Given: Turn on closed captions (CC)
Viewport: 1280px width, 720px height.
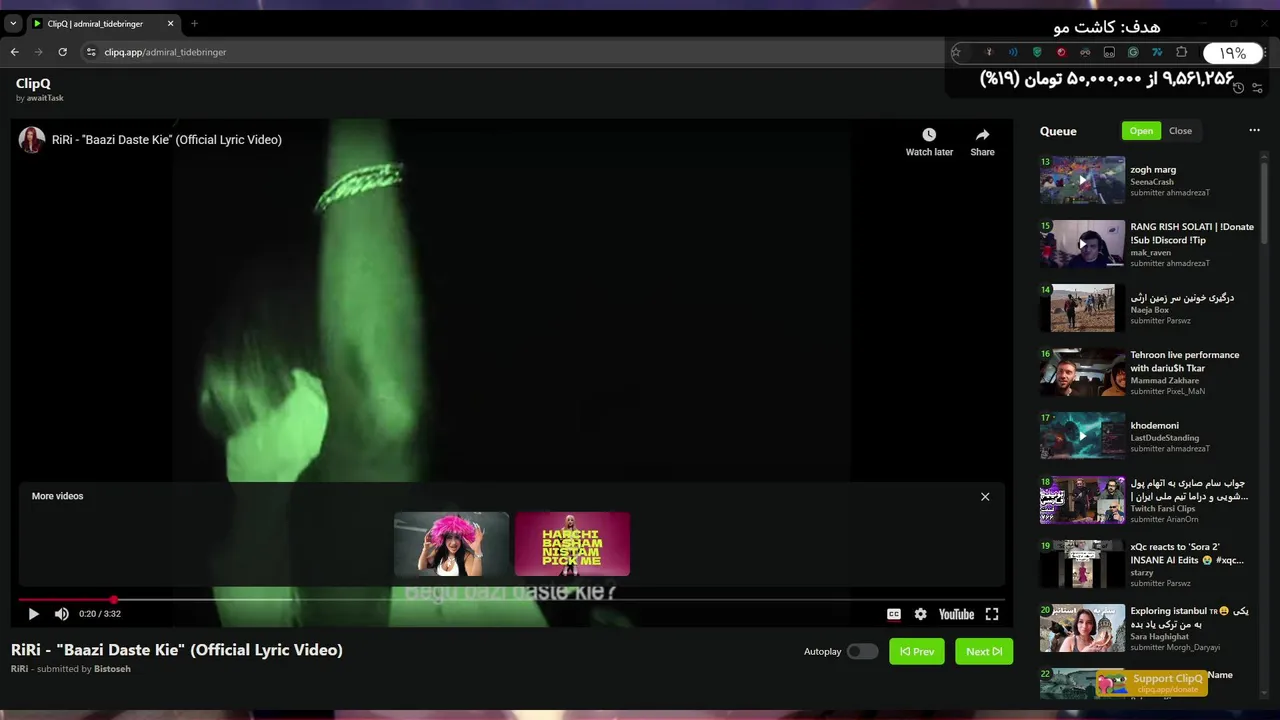Looking at the screenshot, I should coord(894,614).
